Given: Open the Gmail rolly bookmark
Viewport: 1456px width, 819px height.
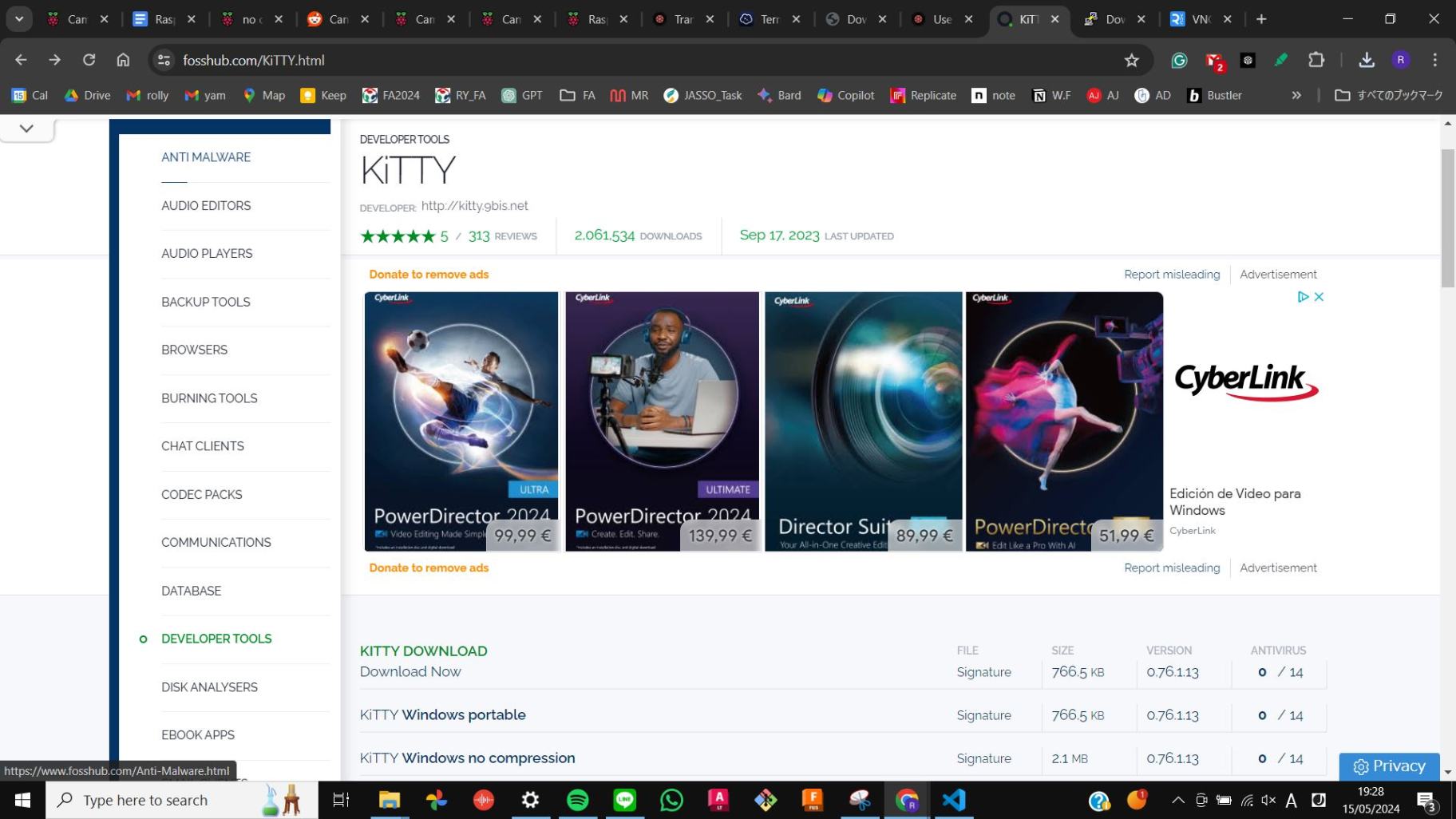Looking at the screenshot, I should click(x=148, y=95).
